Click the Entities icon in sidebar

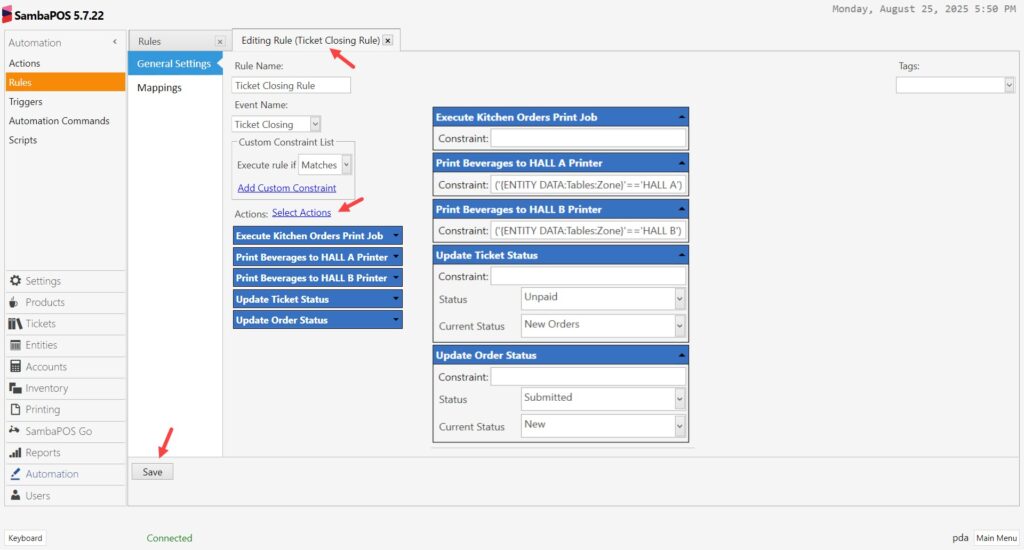(15, 345)
